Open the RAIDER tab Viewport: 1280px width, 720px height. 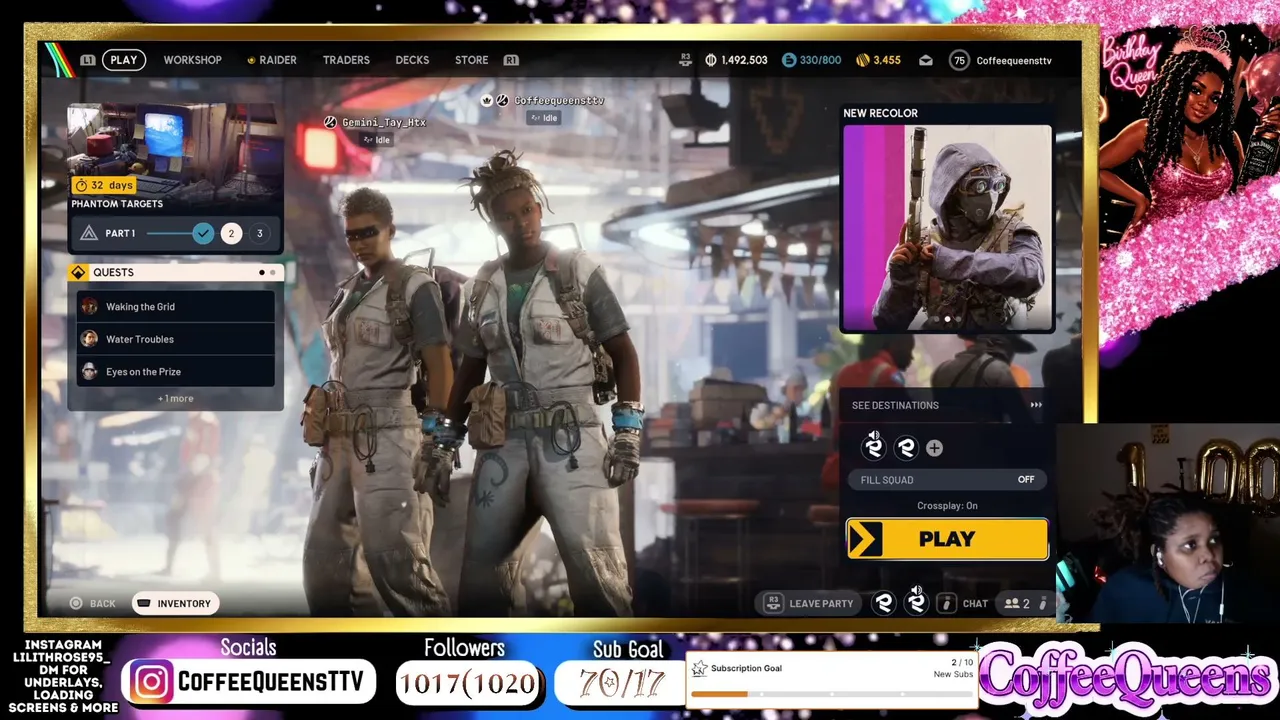coord(272,60)
